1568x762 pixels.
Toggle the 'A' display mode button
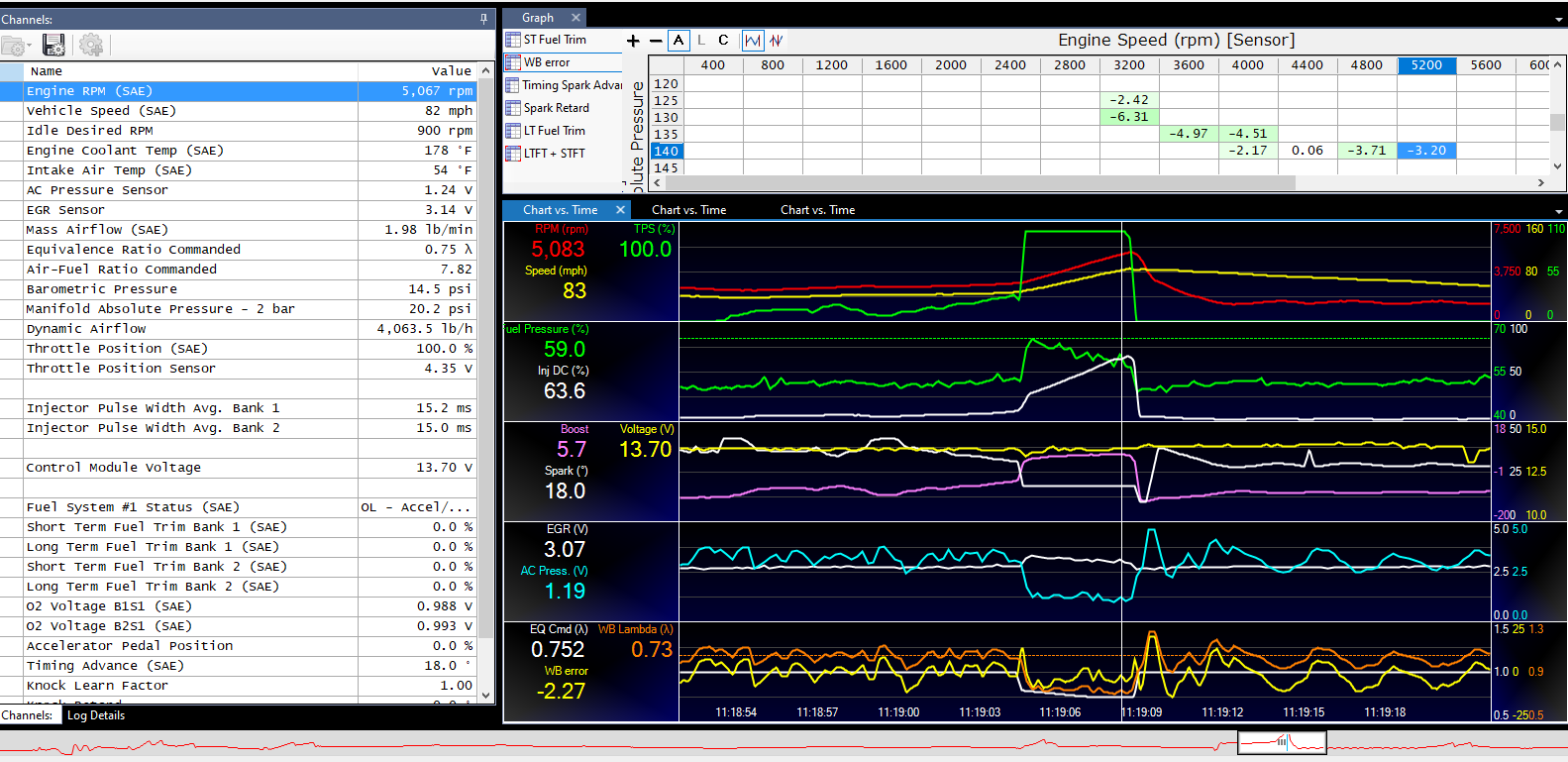[x=679, y=41]
